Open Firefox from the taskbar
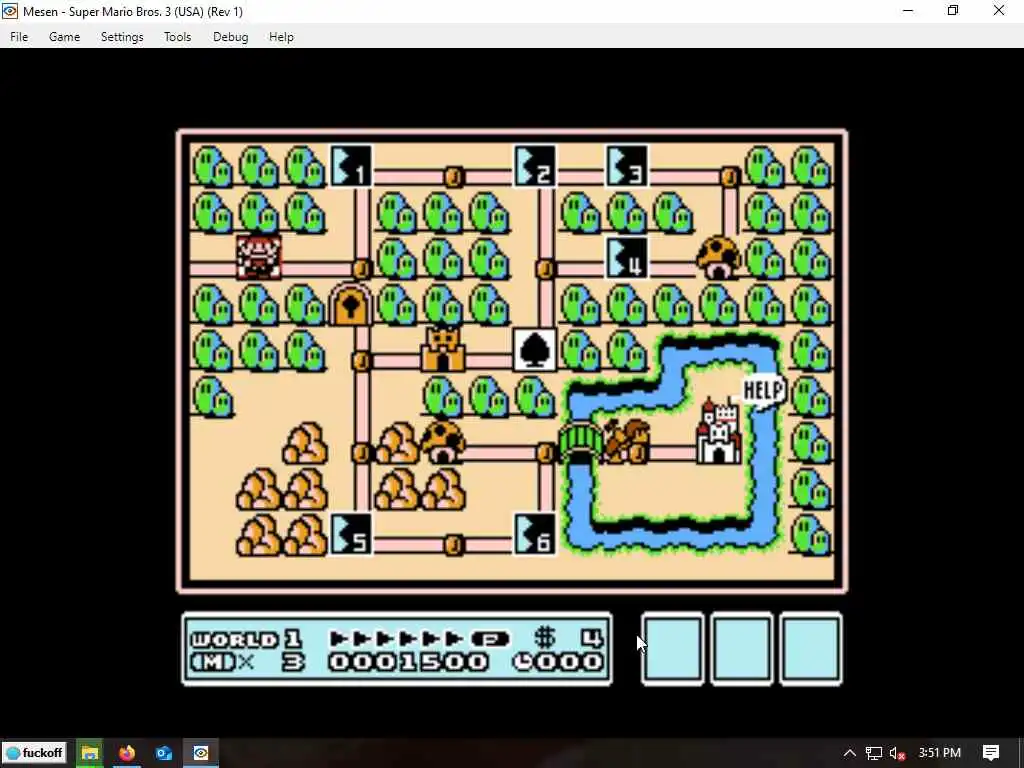Image resolution: width=1024 pixels, height=768 pixels. (x=127, y=753)
